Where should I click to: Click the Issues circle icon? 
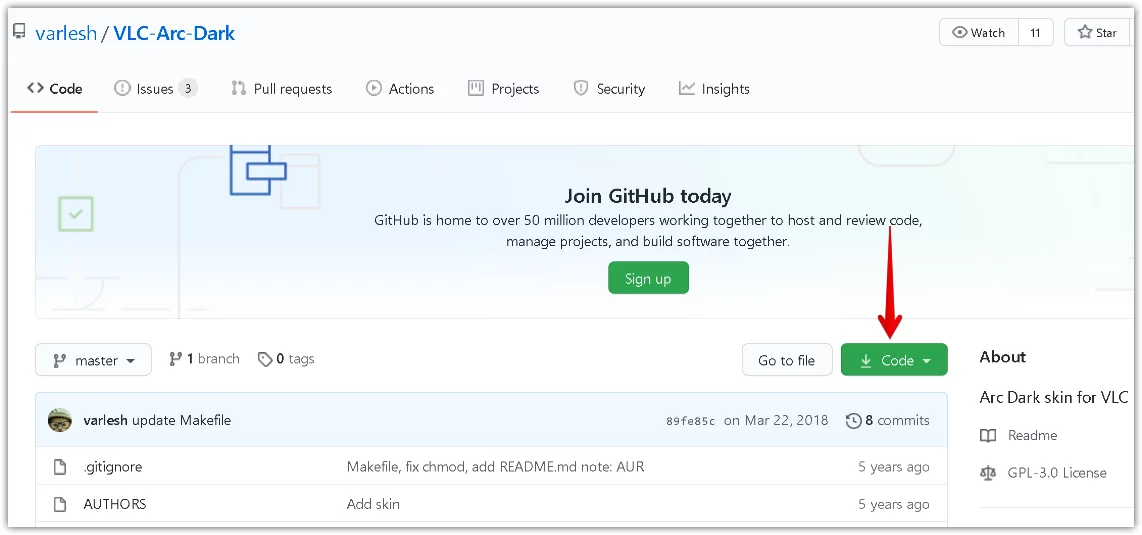(122, 88)
